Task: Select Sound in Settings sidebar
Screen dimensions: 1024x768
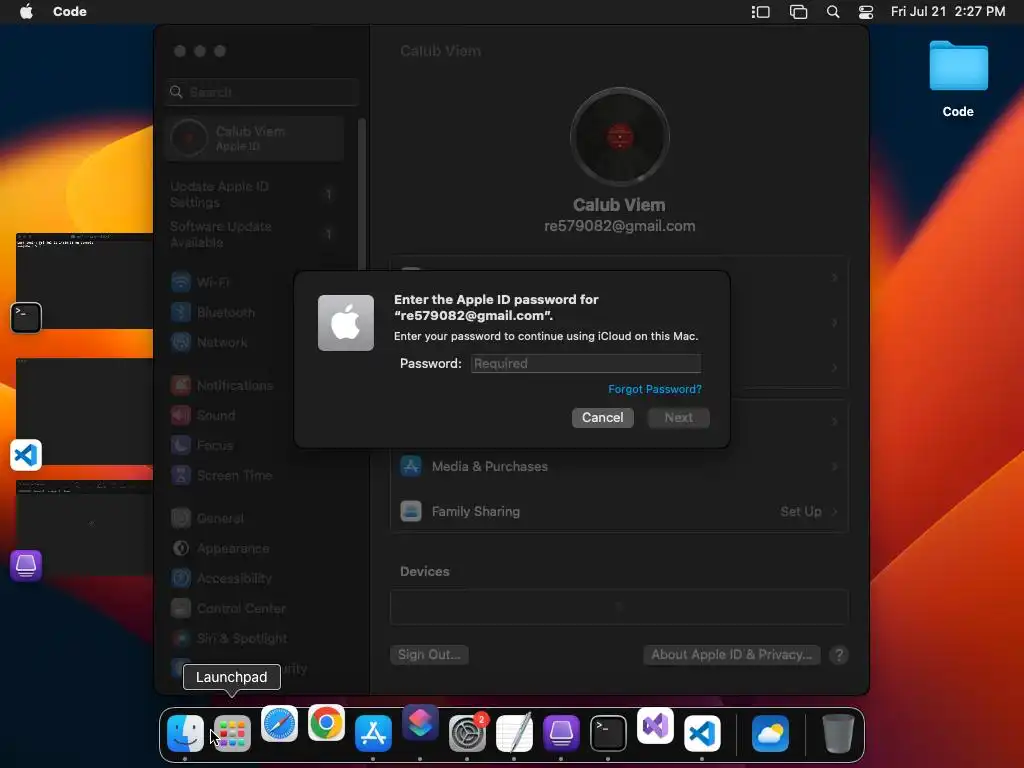Action: (x=254, y=415)
